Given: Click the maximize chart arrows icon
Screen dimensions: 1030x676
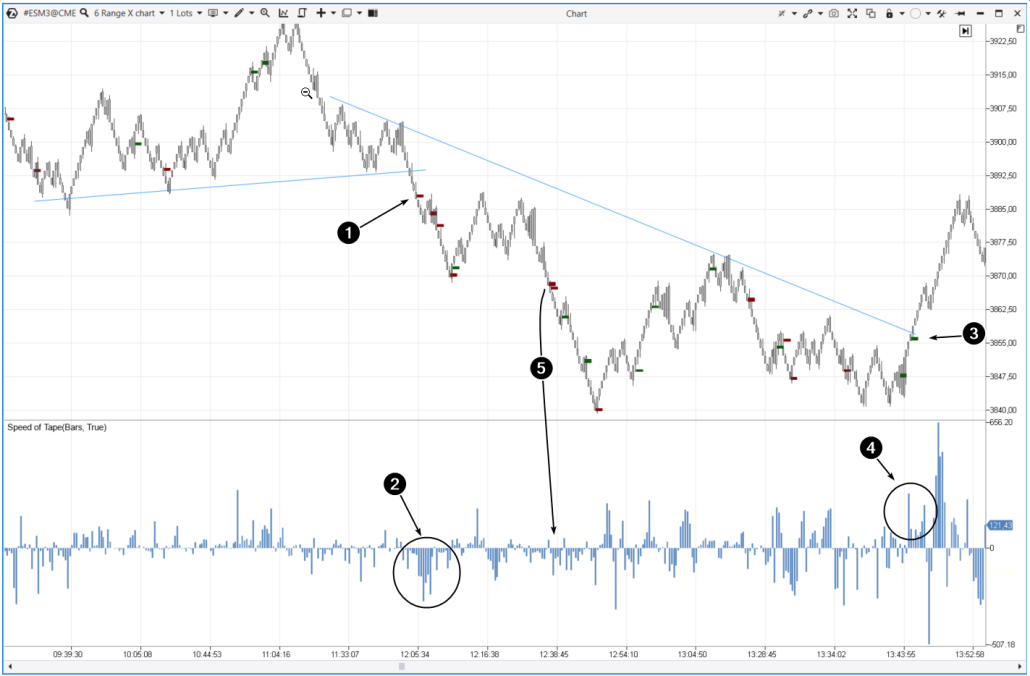Looking at the screenshot, I should (x=852, y=13).
